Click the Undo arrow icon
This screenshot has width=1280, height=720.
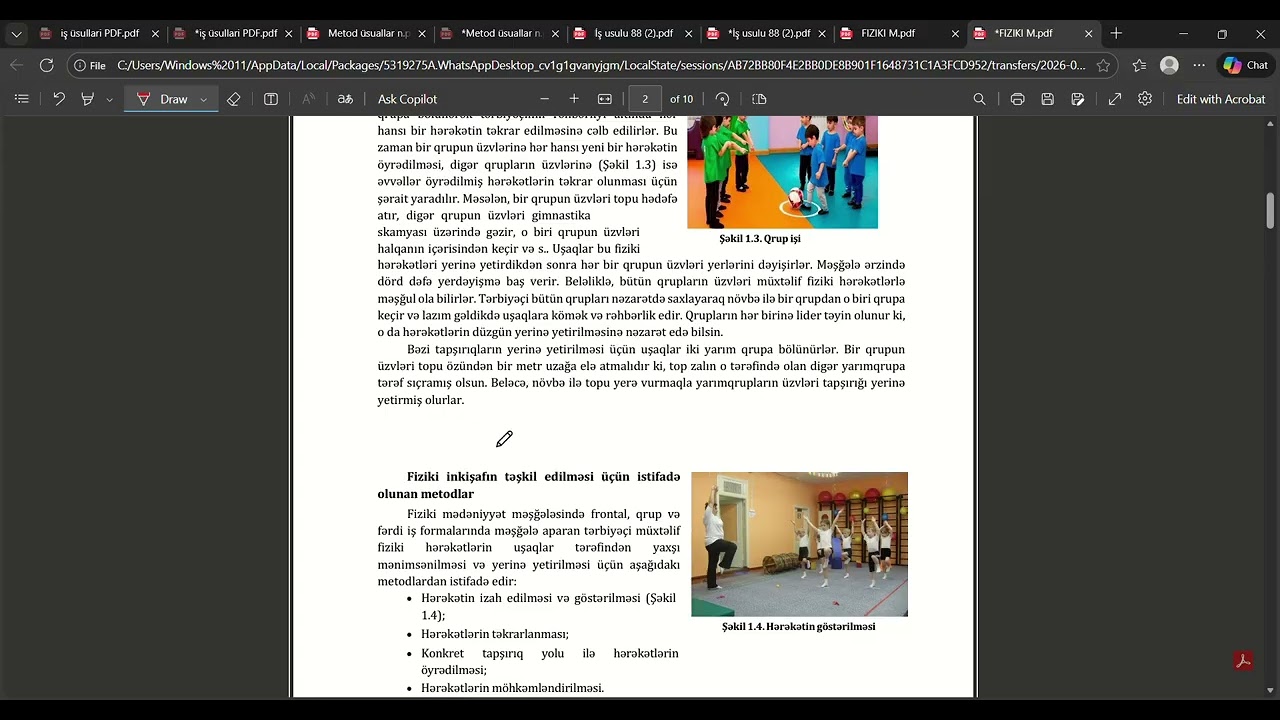(59, 99)
